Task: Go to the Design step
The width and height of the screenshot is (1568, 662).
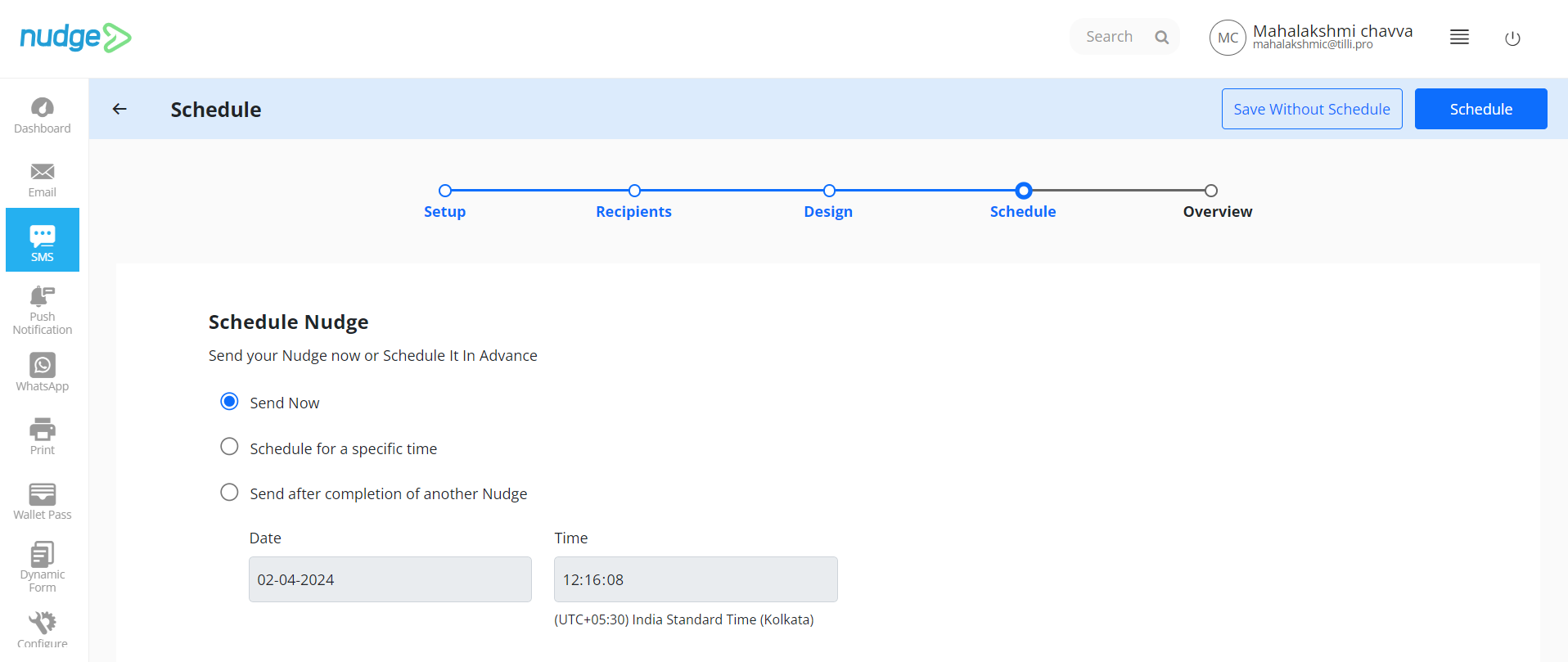Action: tap(828, 201)
